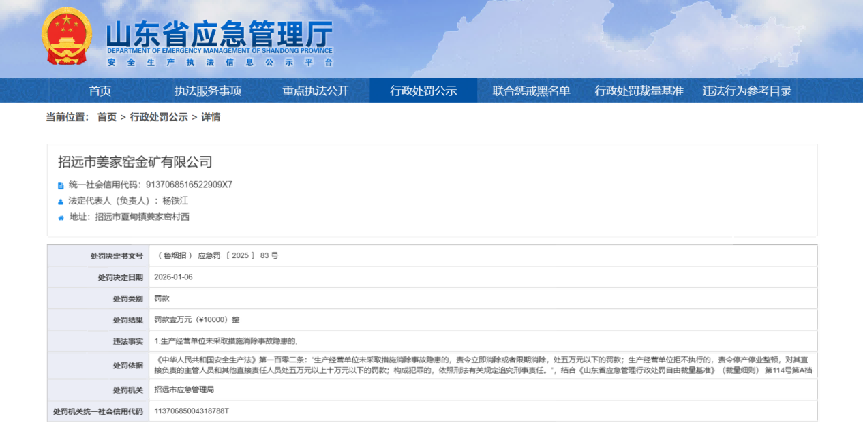The image size is (863, 429).
Task: Click the 行政处罚公示 breadcrumb link
Action: pyautogui.click(x=159, y=117)
